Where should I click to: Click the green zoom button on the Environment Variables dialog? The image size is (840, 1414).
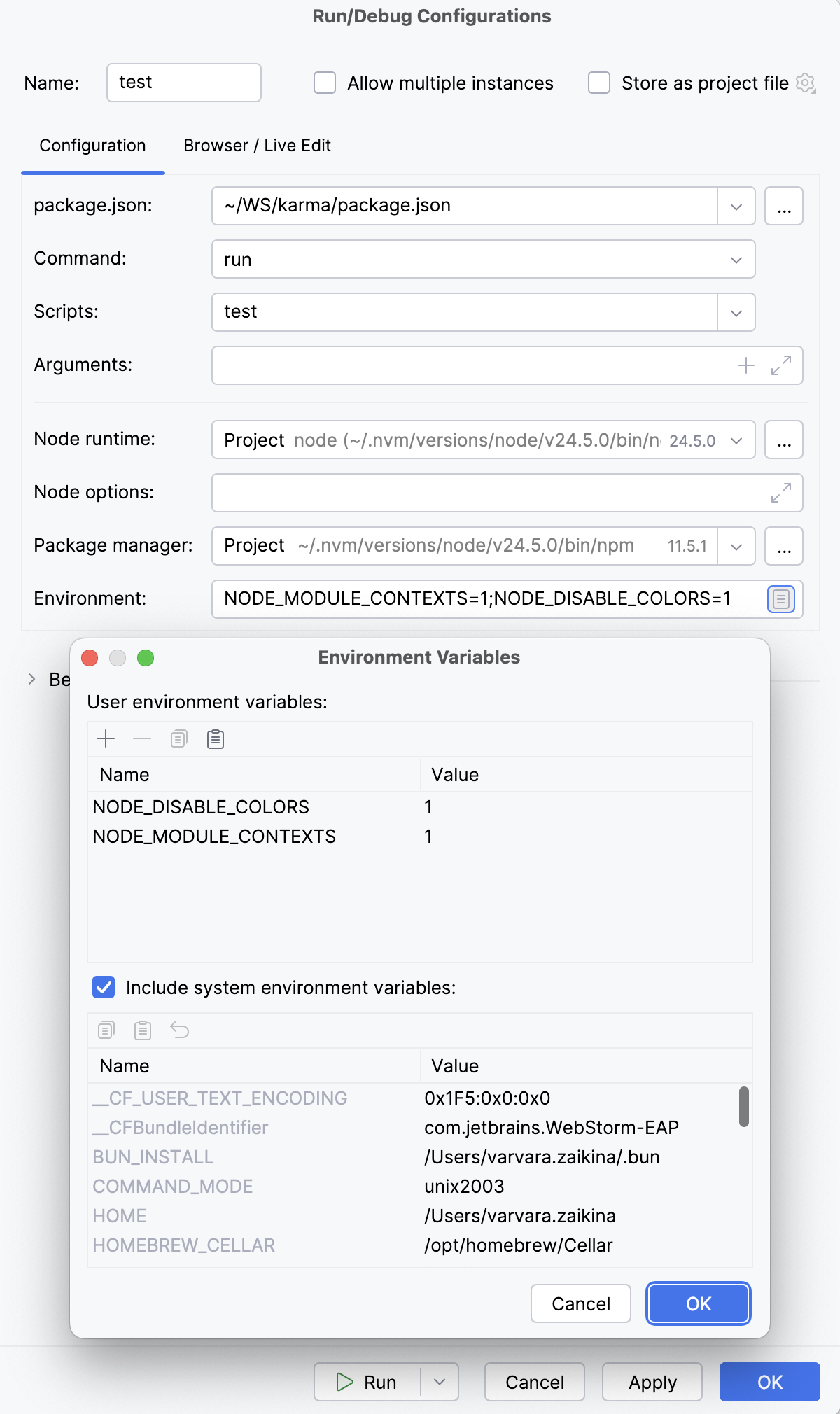pyautogui.click(x=146, y=658)
